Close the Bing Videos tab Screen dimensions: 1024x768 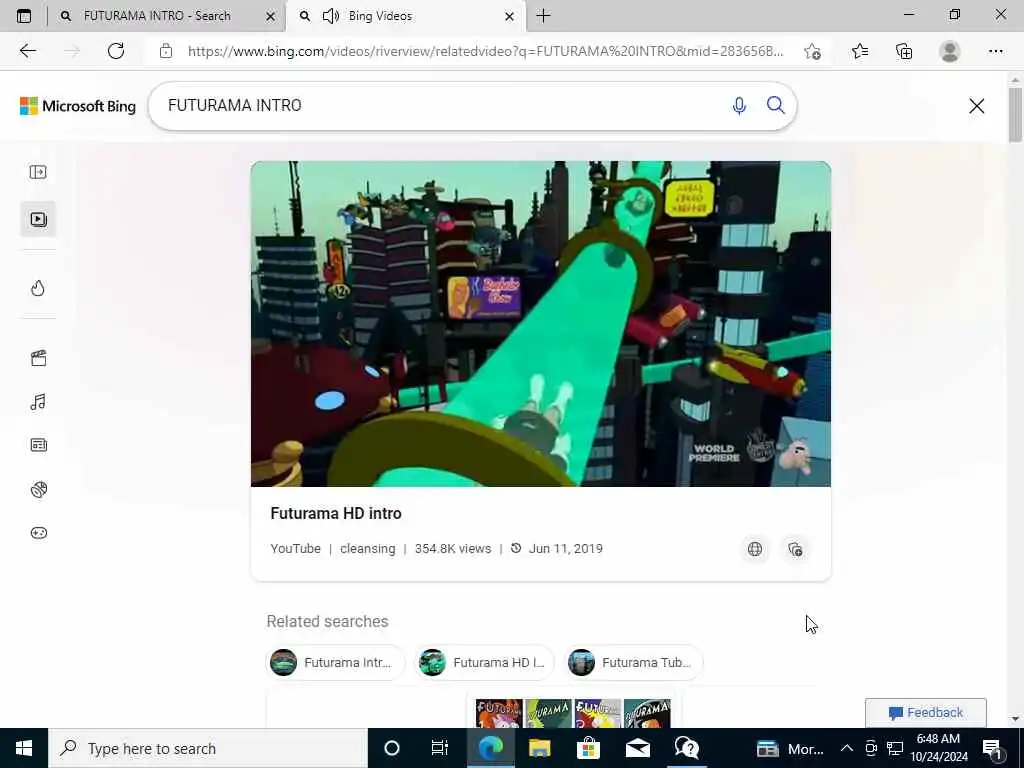(x=509, y=16)
